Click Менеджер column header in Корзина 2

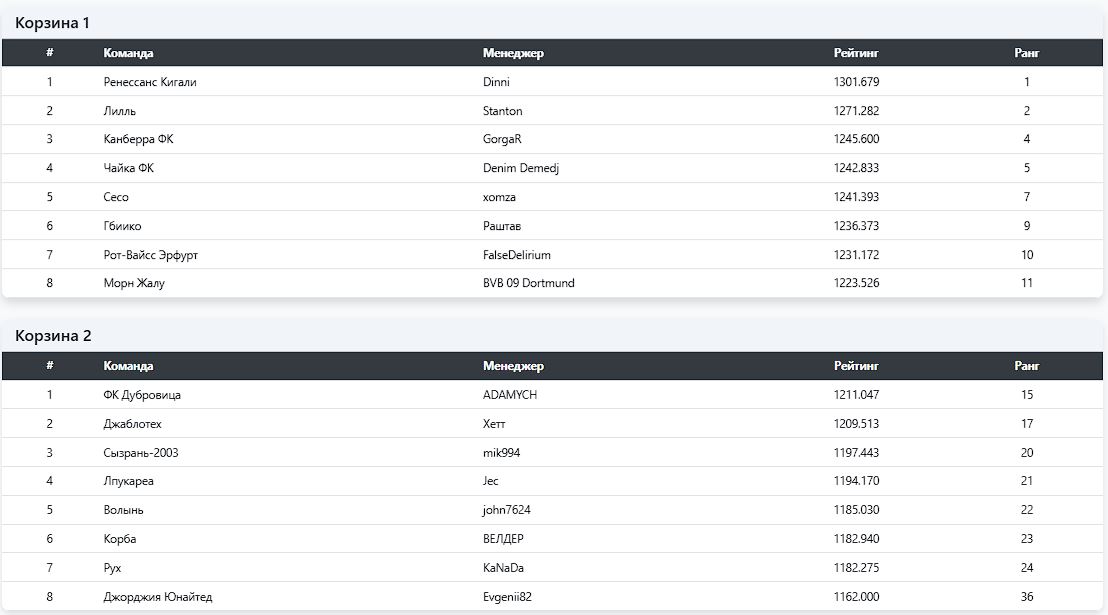click(x=513, y=366)
